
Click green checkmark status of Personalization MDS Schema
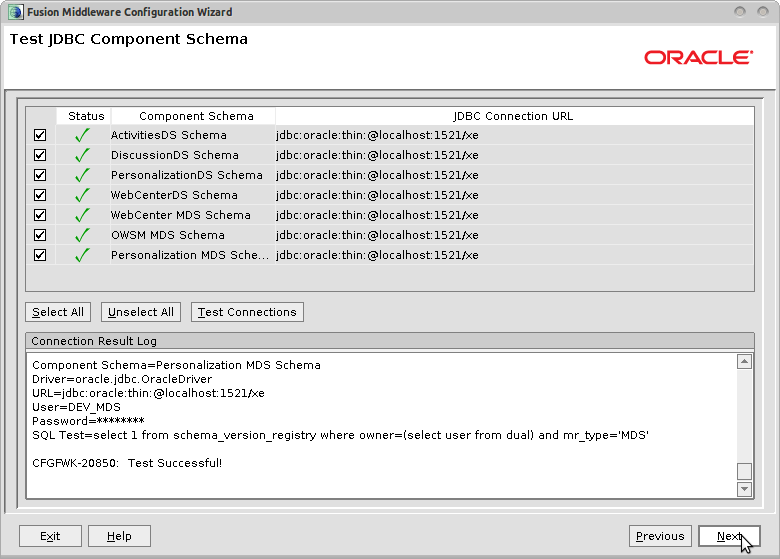point(83,255)
